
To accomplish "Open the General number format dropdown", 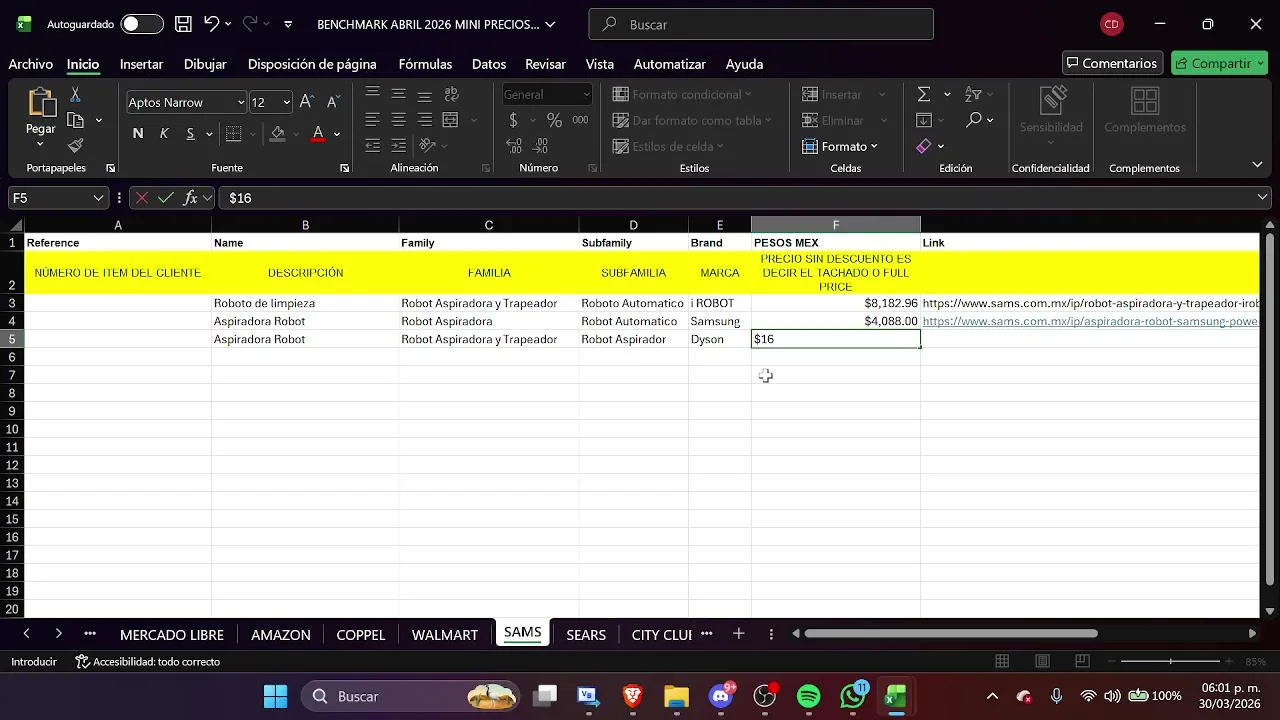I will [x=586, y=94].
